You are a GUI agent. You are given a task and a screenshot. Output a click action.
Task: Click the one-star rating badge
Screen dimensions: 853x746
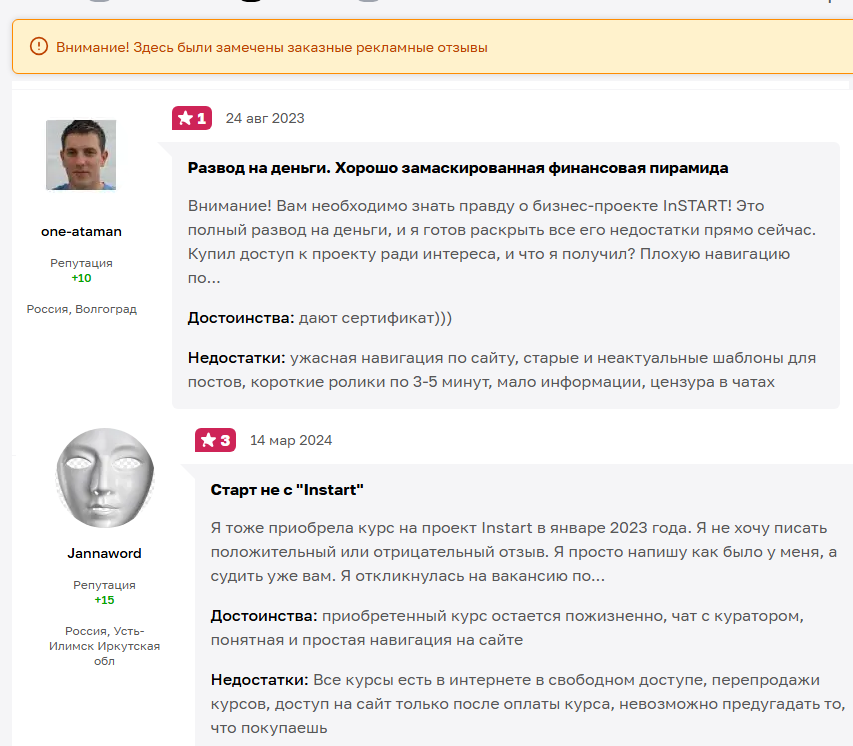(x=192, y=118)
